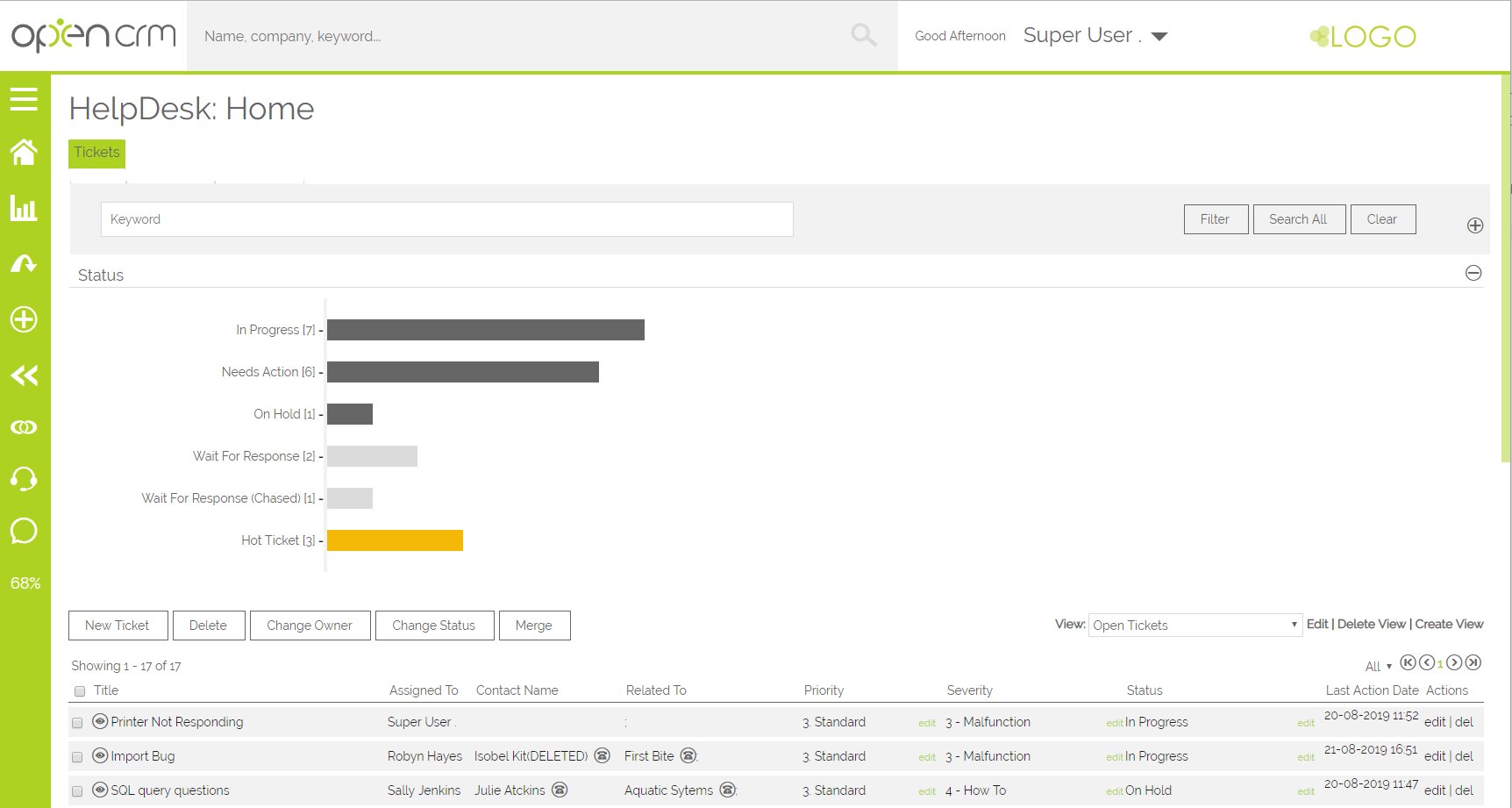Open the Open Tickets view dropdown
1512x808 pixels.
pos(1194,625)
